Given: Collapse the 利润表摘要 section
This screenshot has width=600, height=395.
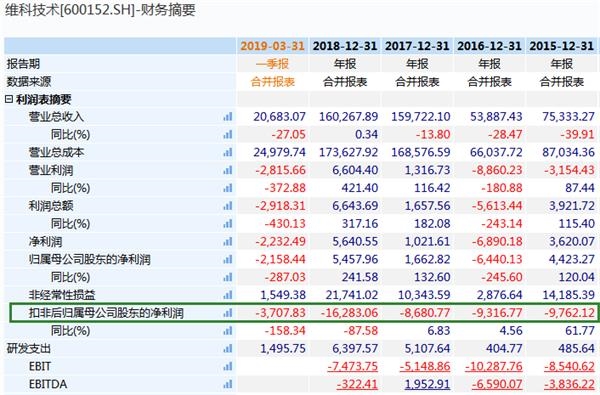Looking at the screenshot, I should coord(9,100).
